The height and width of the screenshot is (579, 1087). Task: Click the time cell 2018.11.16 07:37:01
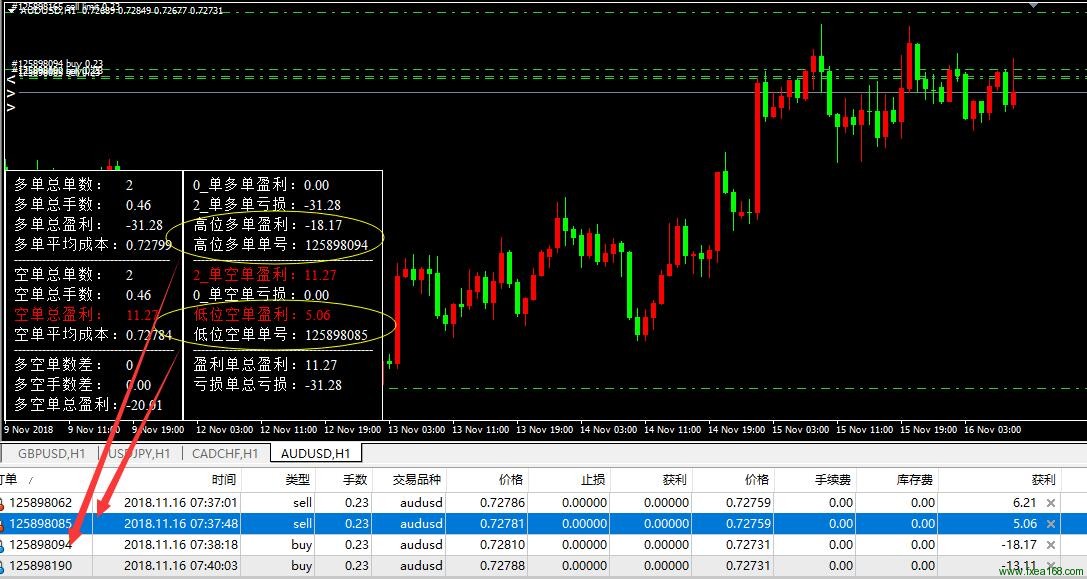click(x=180, y=503)
